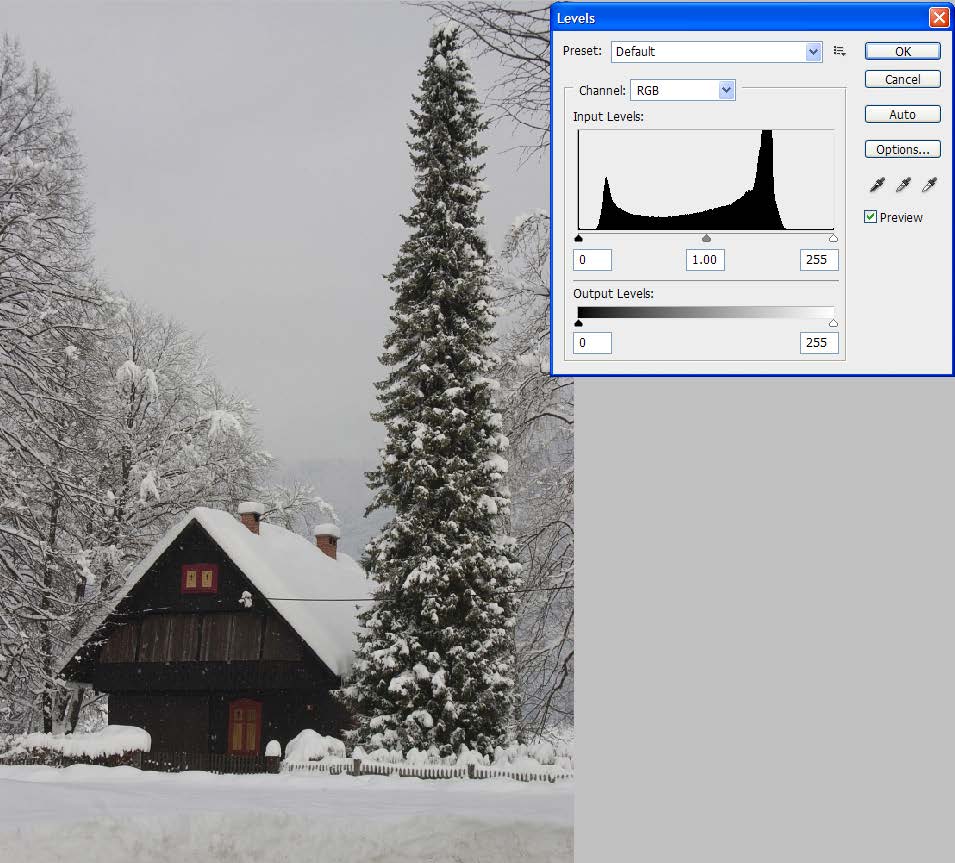Viewport: 955px width, 863px height.
Task: Click the input shadows black slider handle
Action: [x=579, y=239]
